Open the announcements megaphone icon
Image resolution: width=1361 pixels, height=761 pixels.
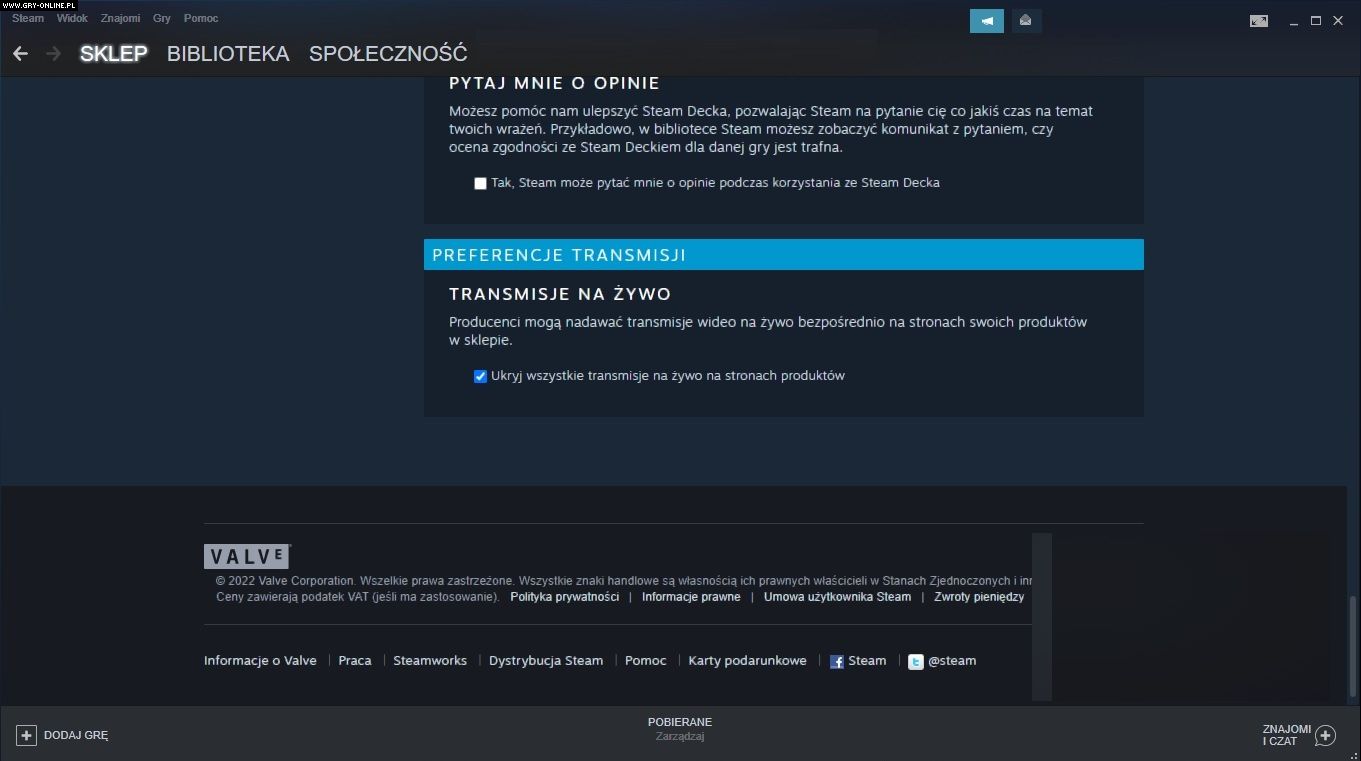click(986, 21)
